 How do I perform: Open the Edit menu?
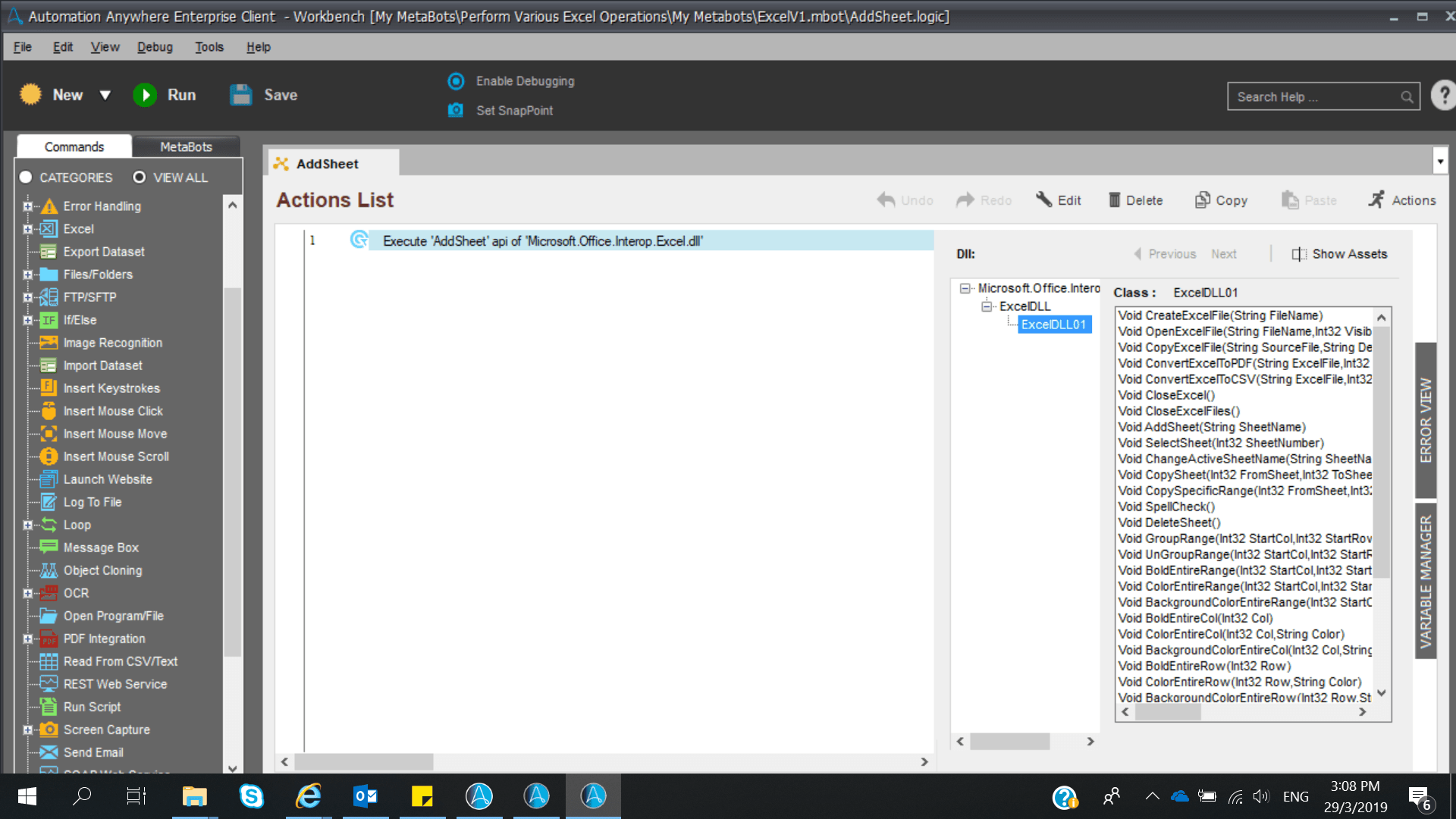pos(63,47)
